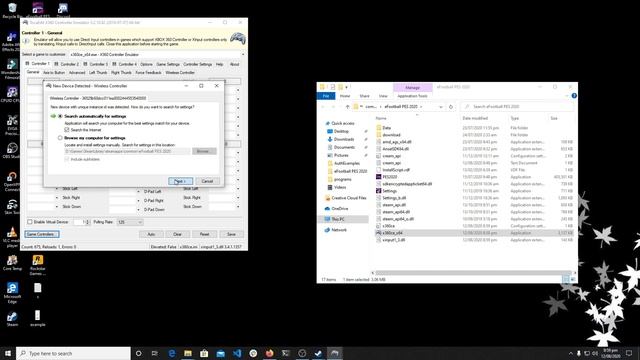Switch to the Game Settings tab
Image resolution: width=640 pixels, height=360 pixels.
[x=168, y=64]
